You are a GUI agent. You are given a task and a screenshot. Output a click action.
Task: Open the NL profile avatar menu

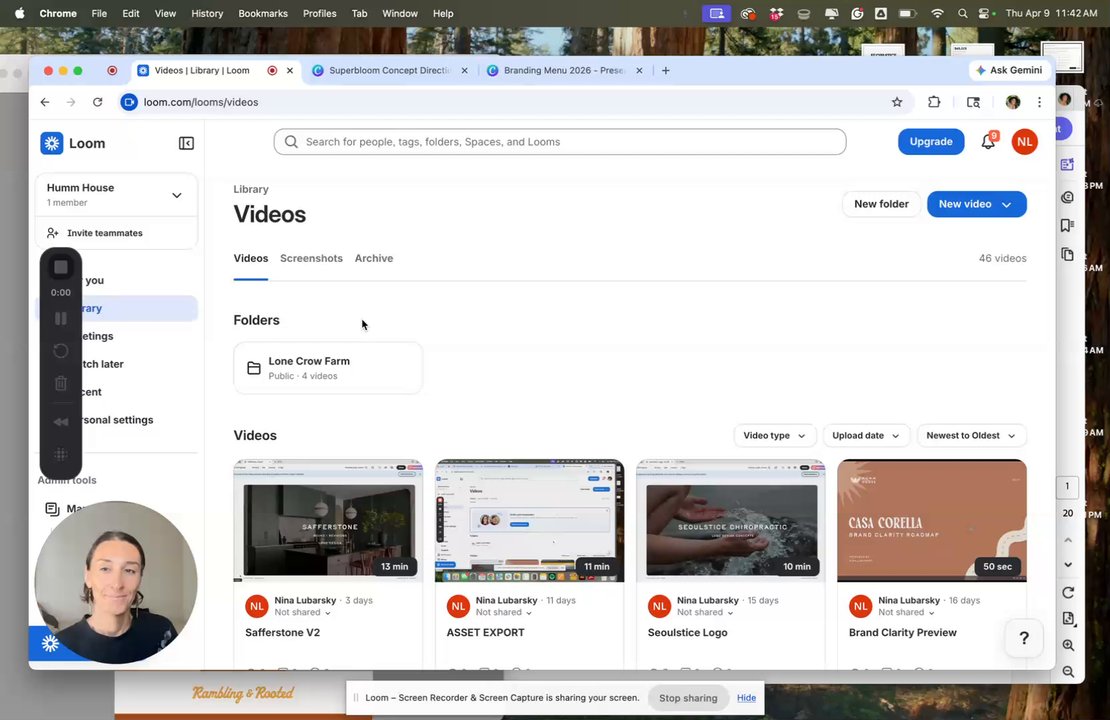coord(1024,142)
